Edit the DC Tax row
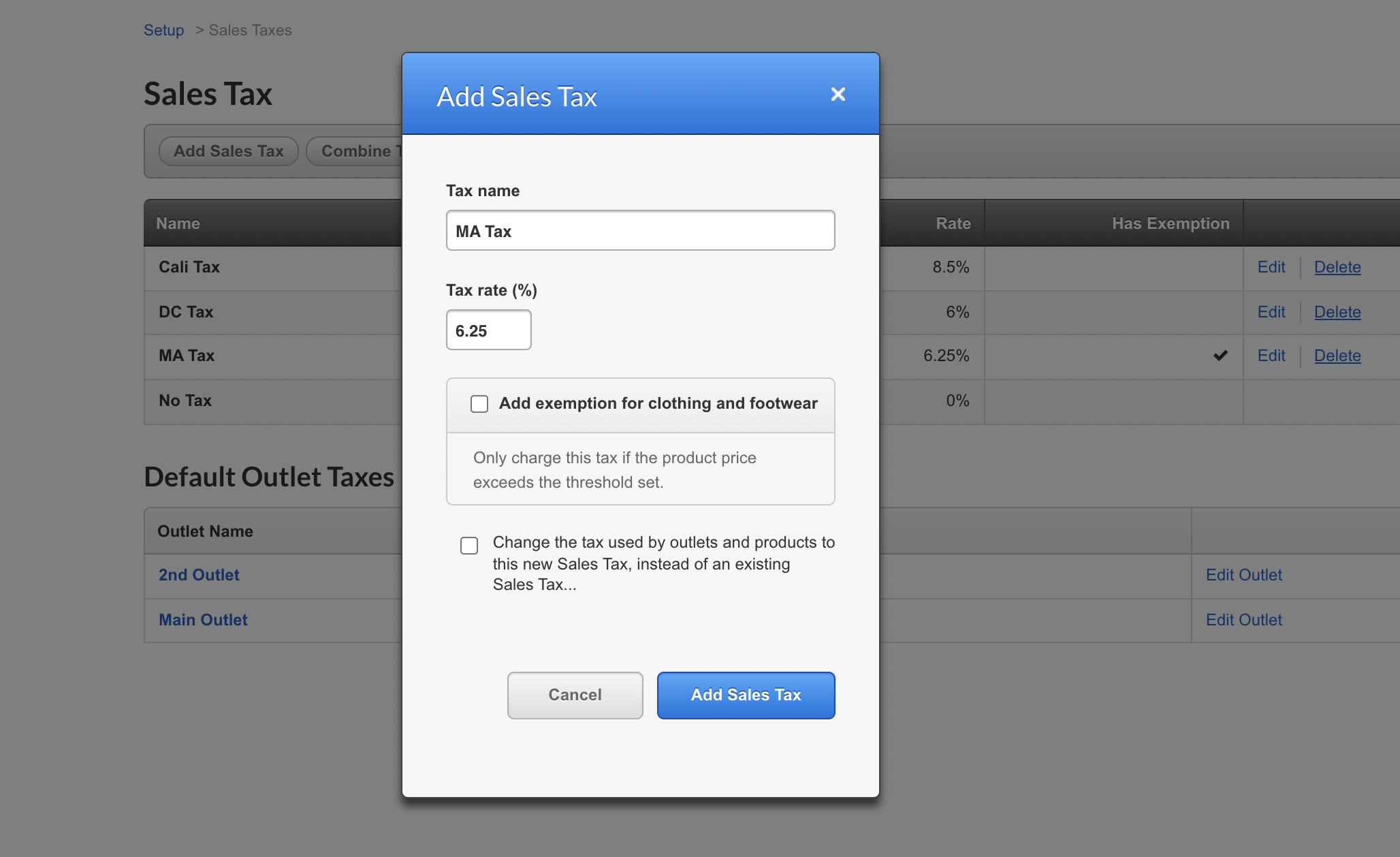1400x857 pixels. [1271, 312]
